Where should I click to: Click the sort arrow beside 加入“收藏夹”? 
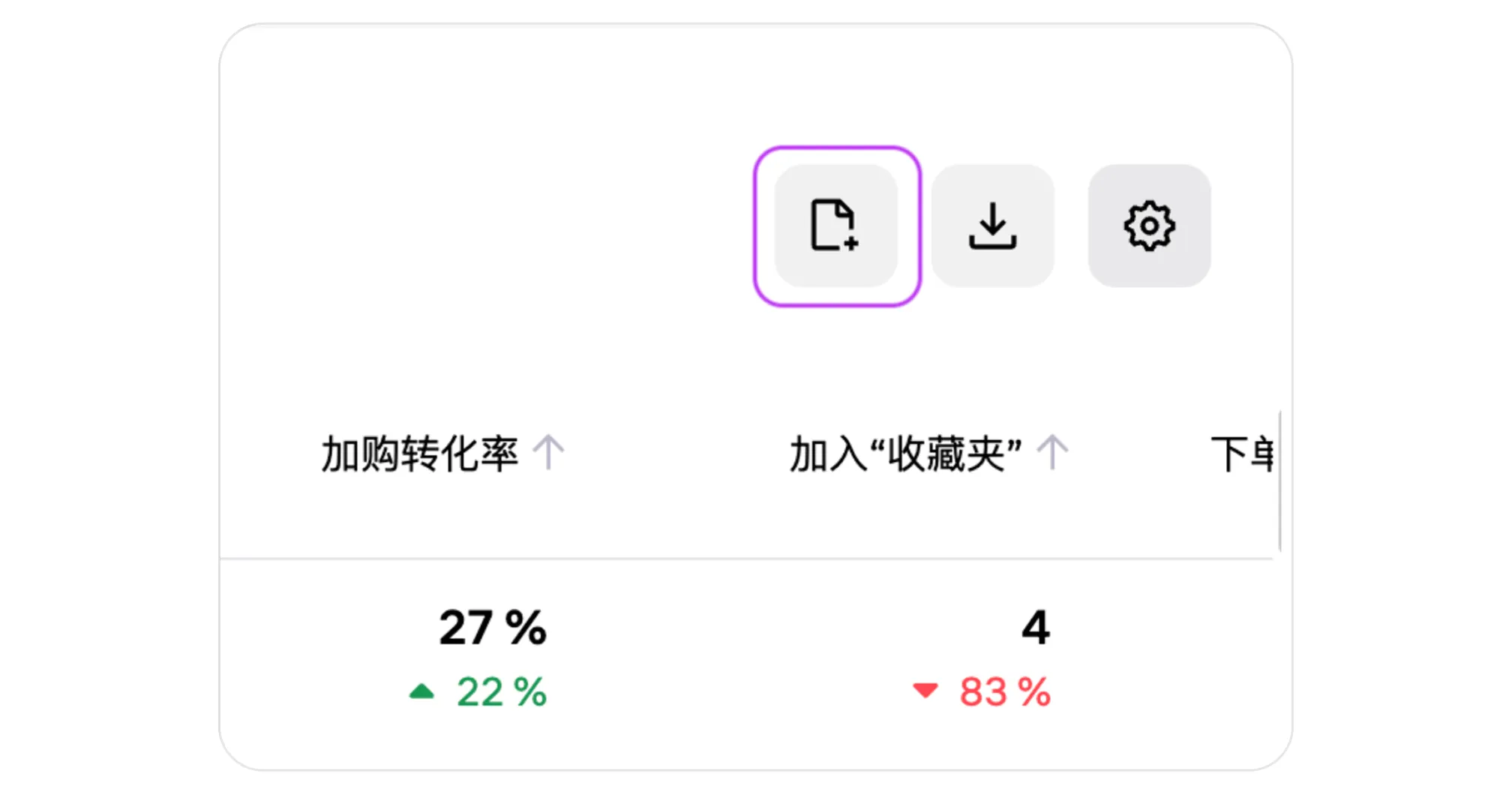pyautogui.click(x=1052, y=452)
